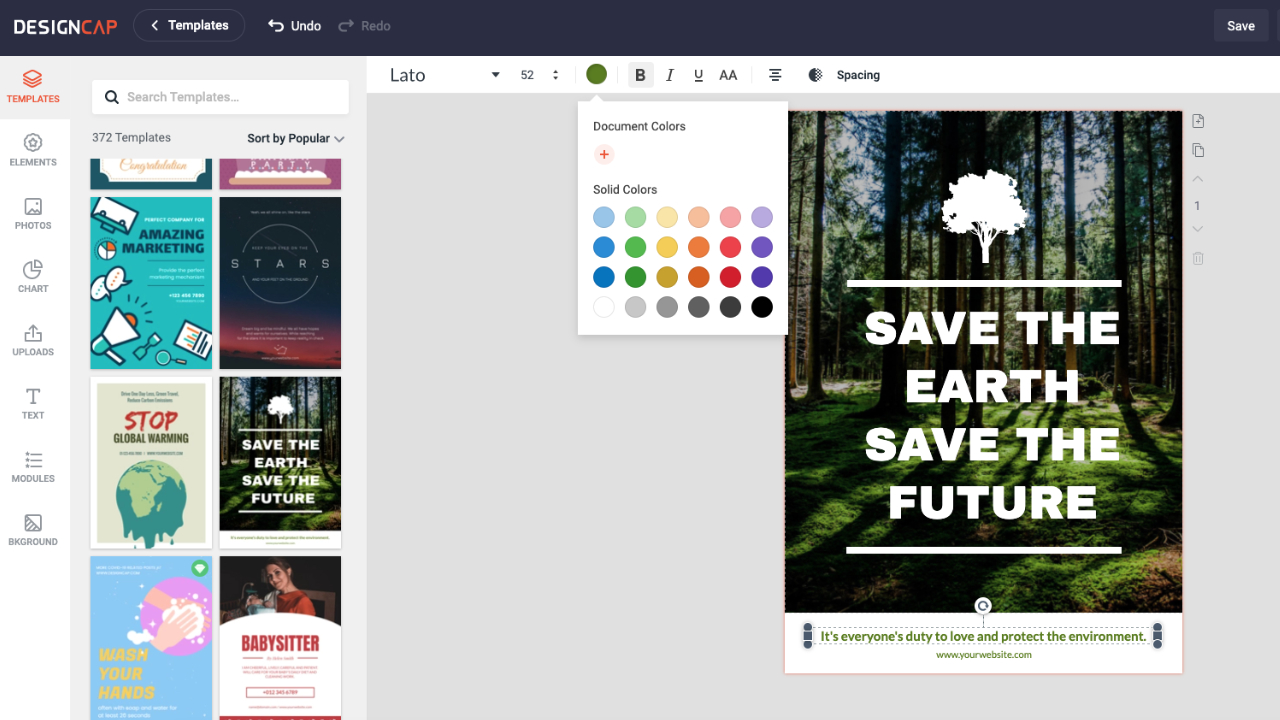Toggle bold formatting
The height and width of the screenshot is (720, 1280).
point(640,75)
